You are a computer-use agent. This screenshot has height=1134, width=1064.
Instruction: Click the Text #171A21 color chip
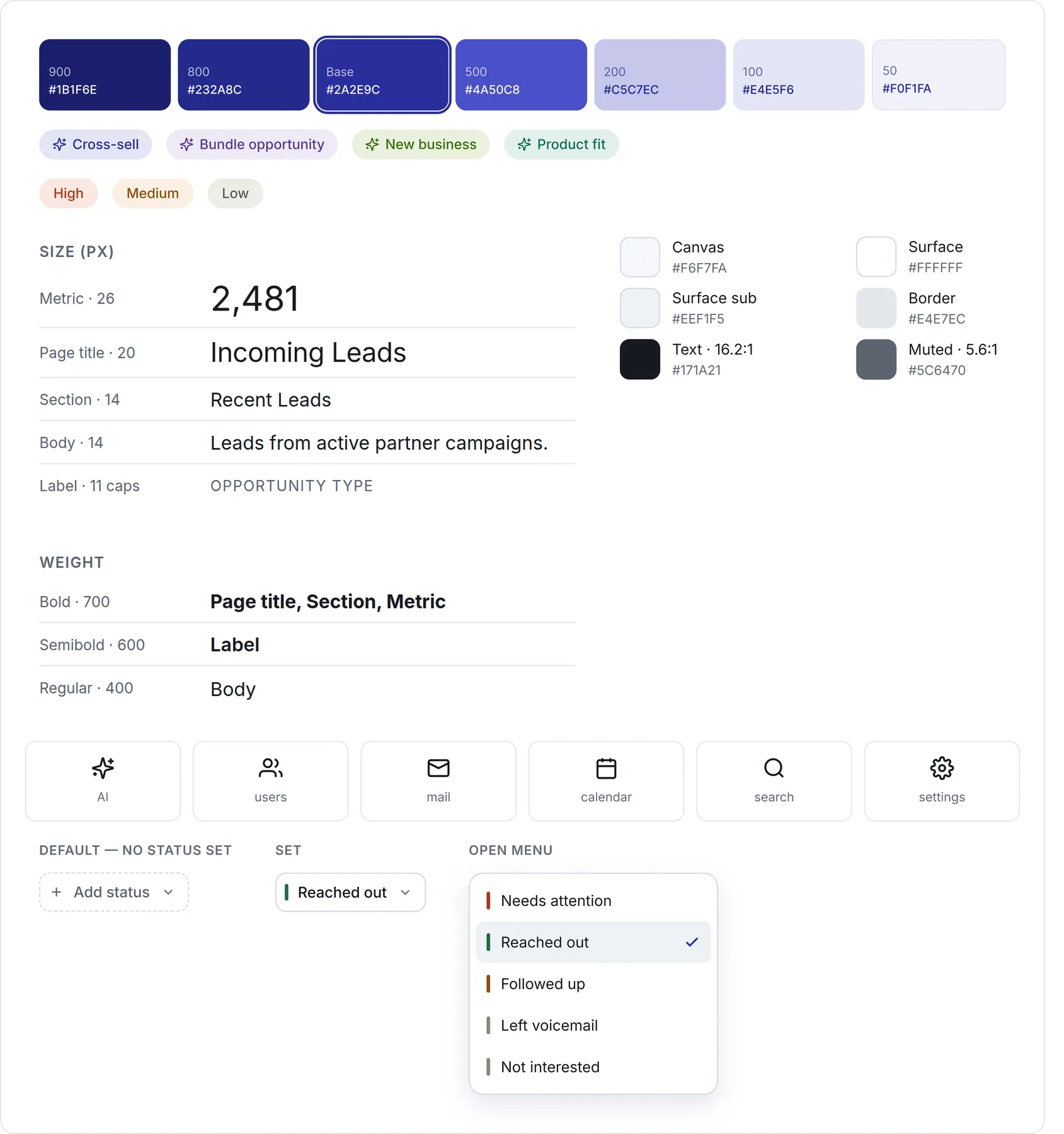coord(640,360)
